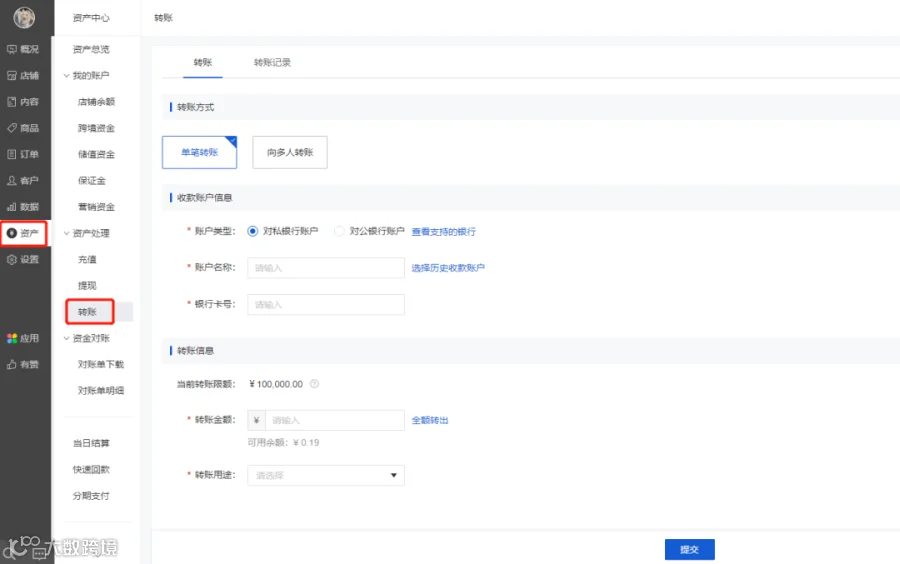This screenshot has height=564, width=900.
Task: Click the help icon beside transfer limit
Action: coord(315,384)
